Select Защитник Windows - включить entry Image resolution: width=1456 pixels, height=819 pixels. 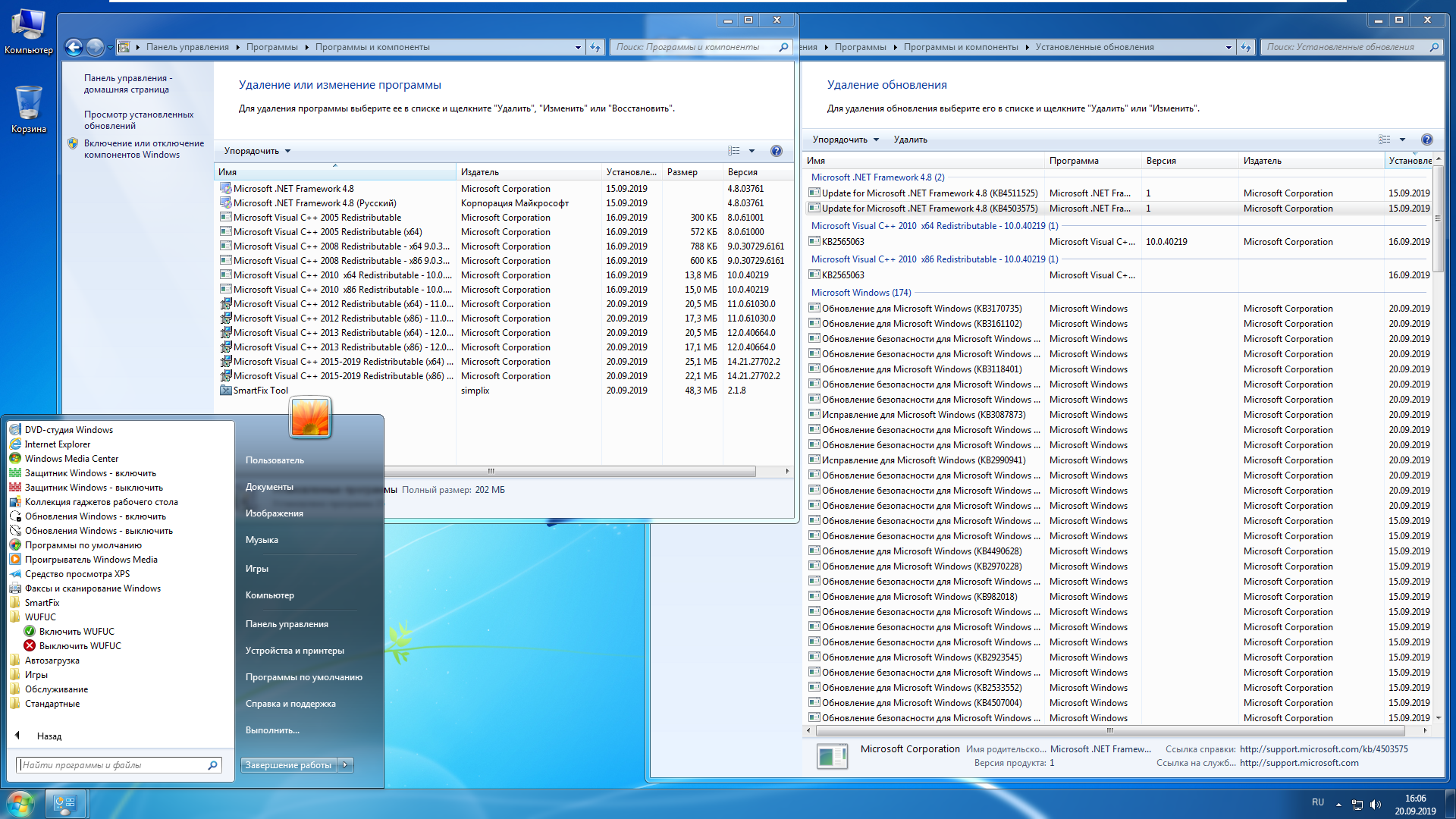[89, 473]
